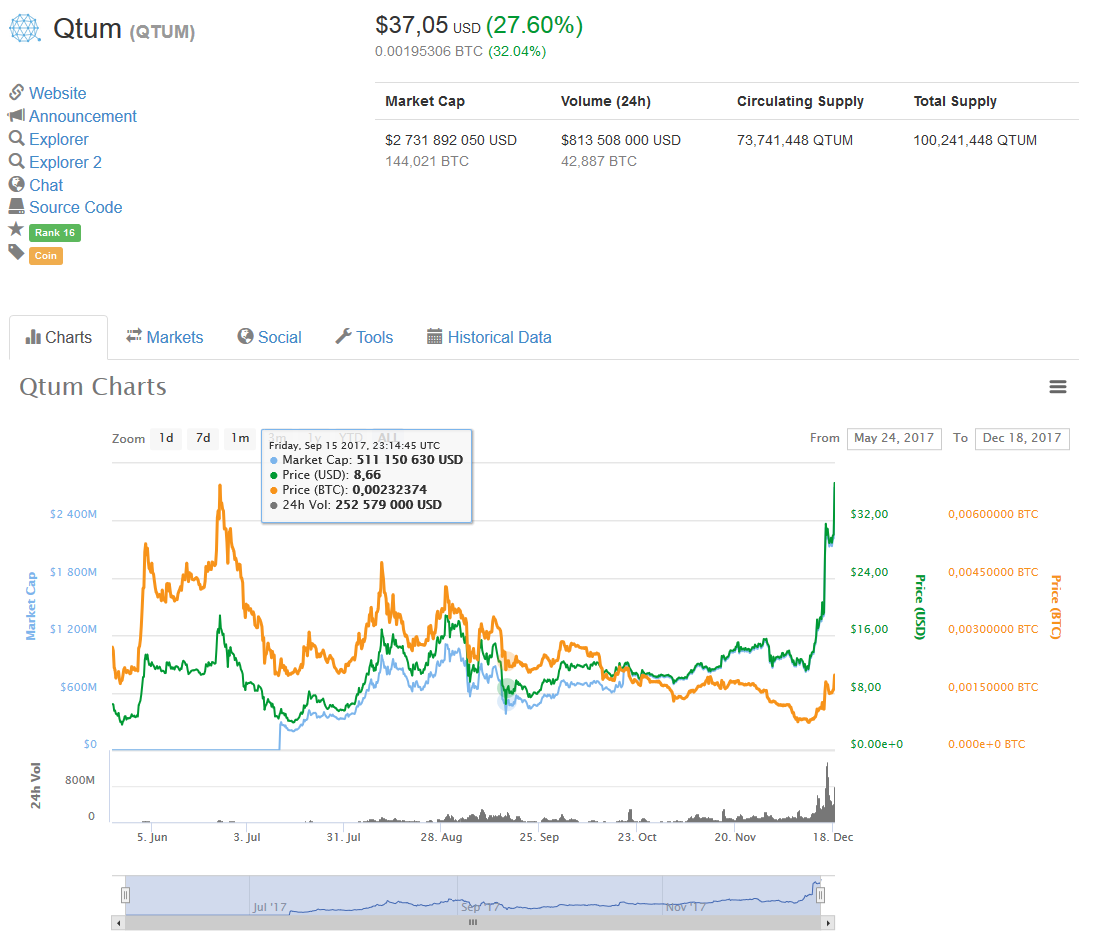The height and width of the screenshot is (944, 1104).
Task: Click the orange Coin tag badge
Action: (46, 256)
